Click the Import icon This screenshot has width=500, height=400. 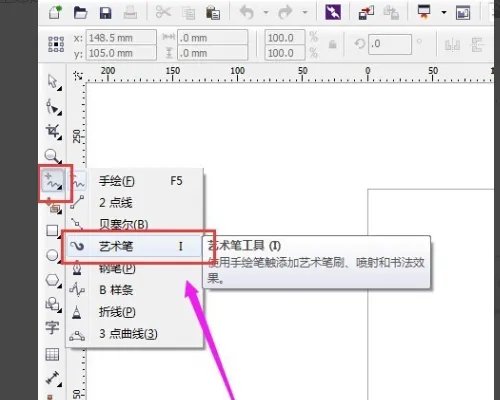coord(366,13)
